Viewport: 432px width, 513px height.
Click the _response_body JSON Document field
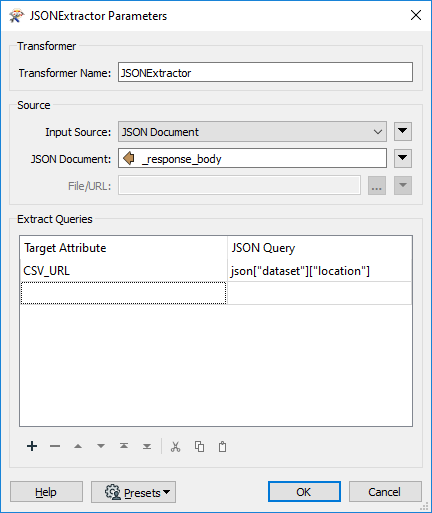click(x=252, y=158)
